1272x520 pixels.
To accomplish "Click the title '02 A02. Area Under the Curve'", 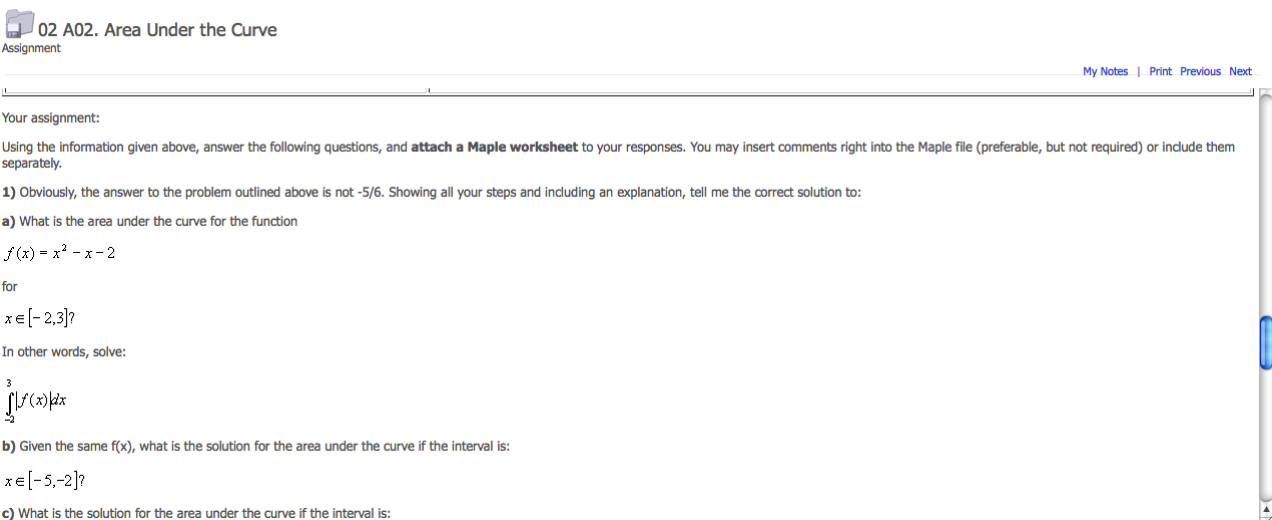I will pos(157,30).
